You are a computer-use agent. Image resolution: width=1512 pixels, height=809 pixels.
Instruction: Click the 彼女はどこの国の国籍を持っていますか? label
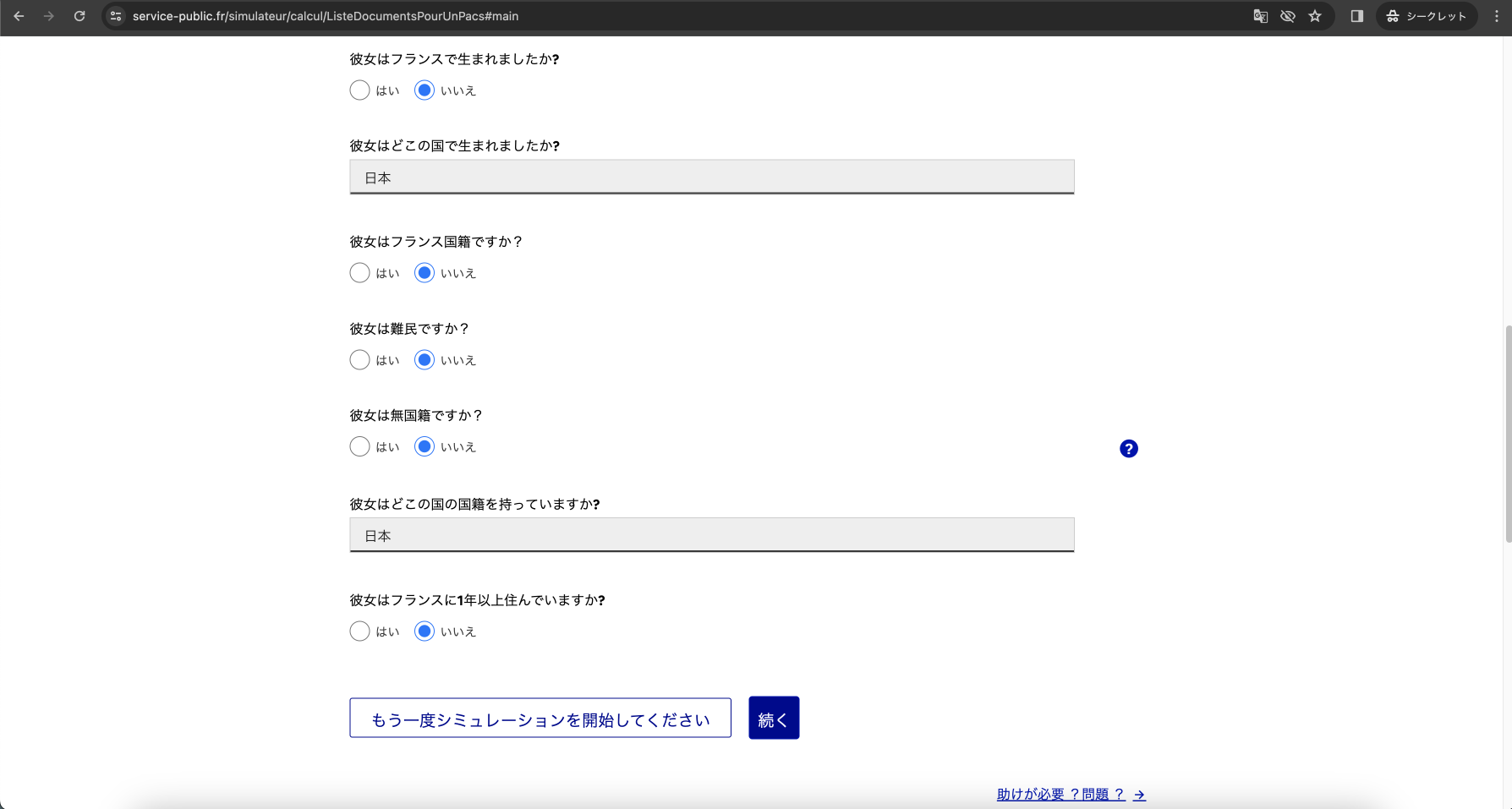pyautogui.click(x=475, y=504)
